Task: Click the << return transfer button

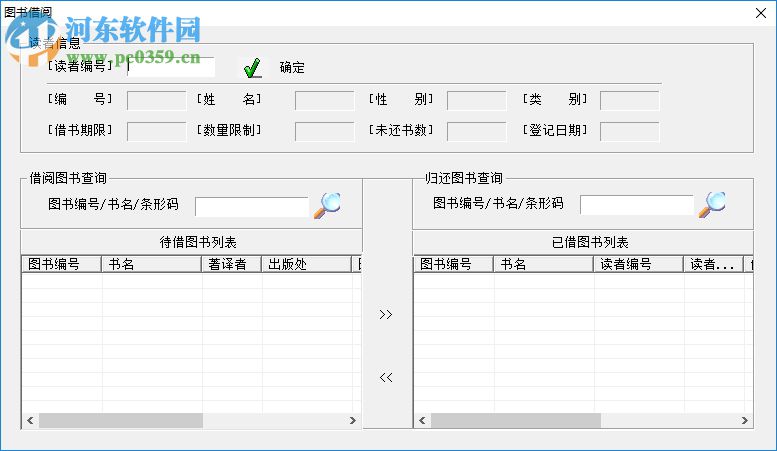Action: tap(386, 377)
